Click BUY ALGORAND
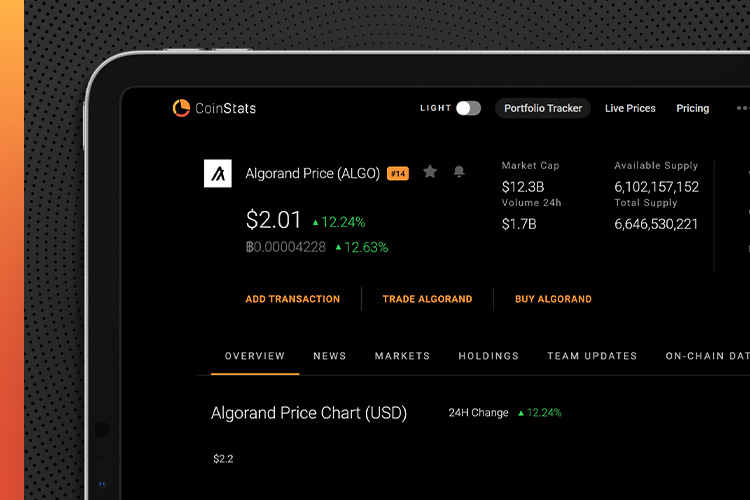The width and height of the screenshot is (750, 500). point(553,299)
